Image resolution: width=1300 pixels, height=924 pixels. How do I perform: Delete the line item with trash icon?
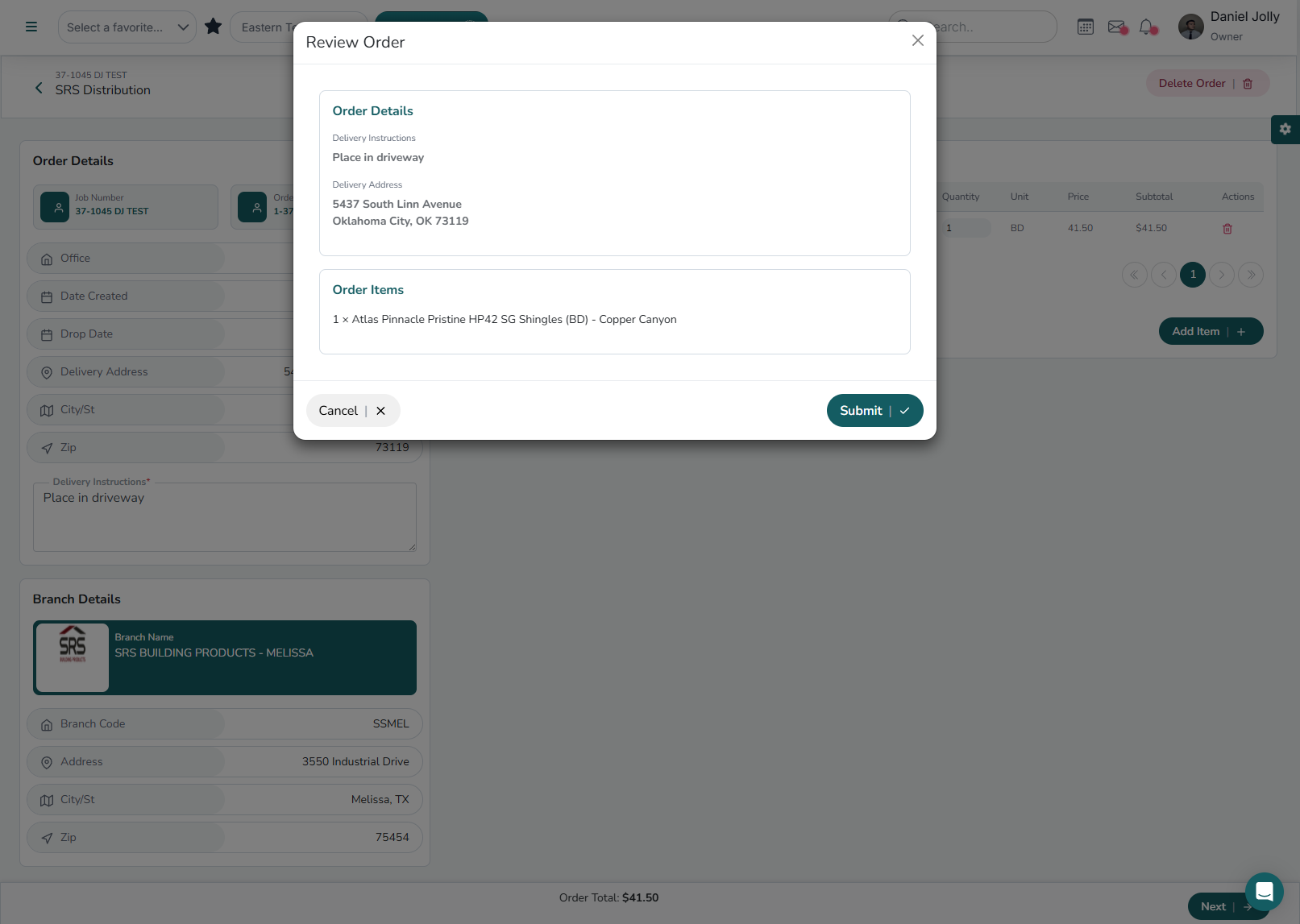(1227, 229)
